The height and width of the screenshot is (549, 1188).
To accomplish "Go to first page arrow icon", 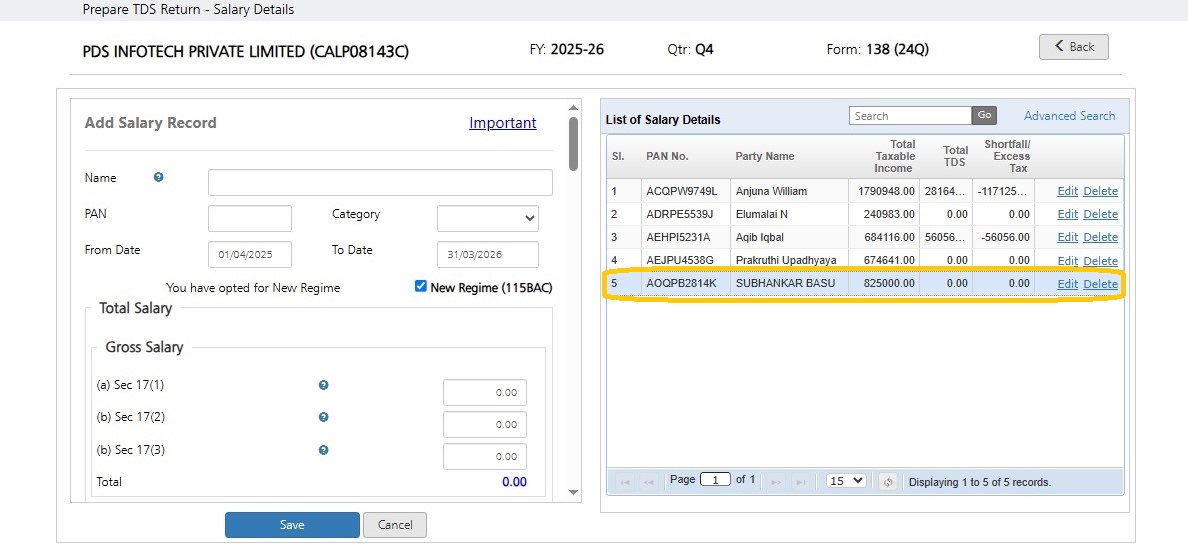I will pos(625,482).
